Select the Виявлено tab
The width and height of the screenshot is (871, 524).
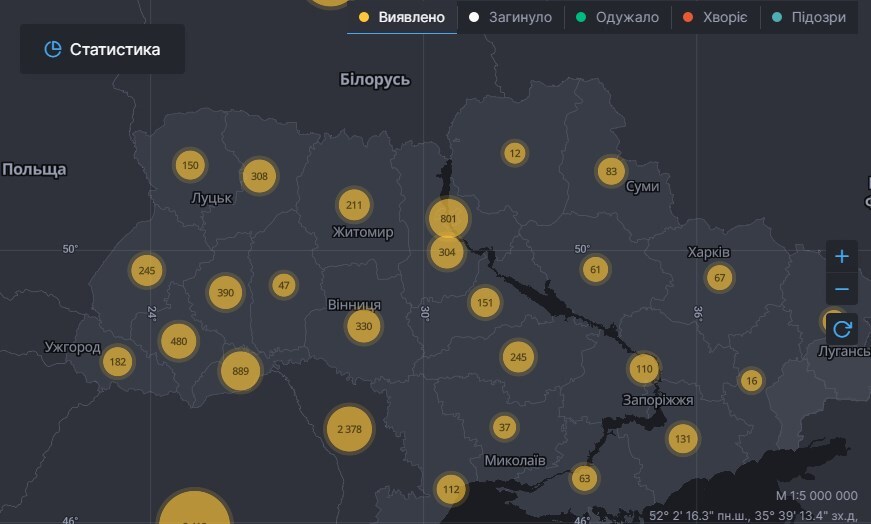(402, 17)
